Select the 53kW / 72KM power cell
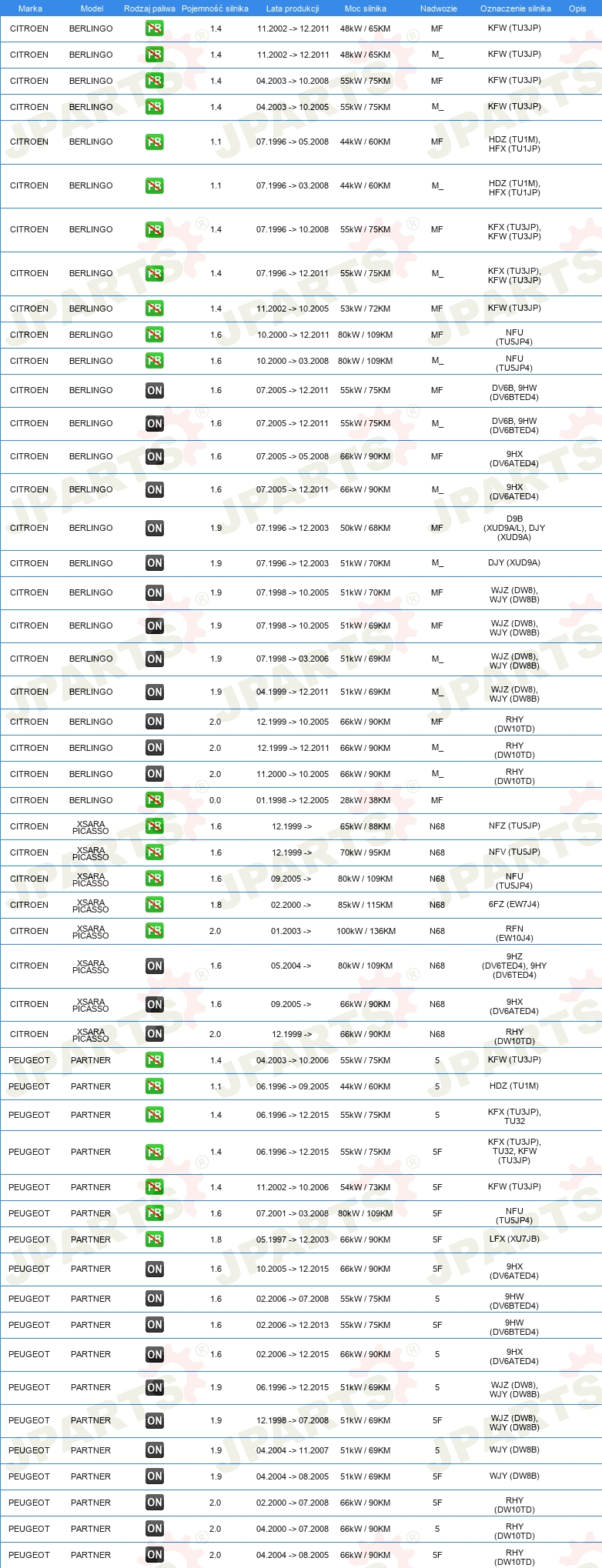 click(366, 309)
